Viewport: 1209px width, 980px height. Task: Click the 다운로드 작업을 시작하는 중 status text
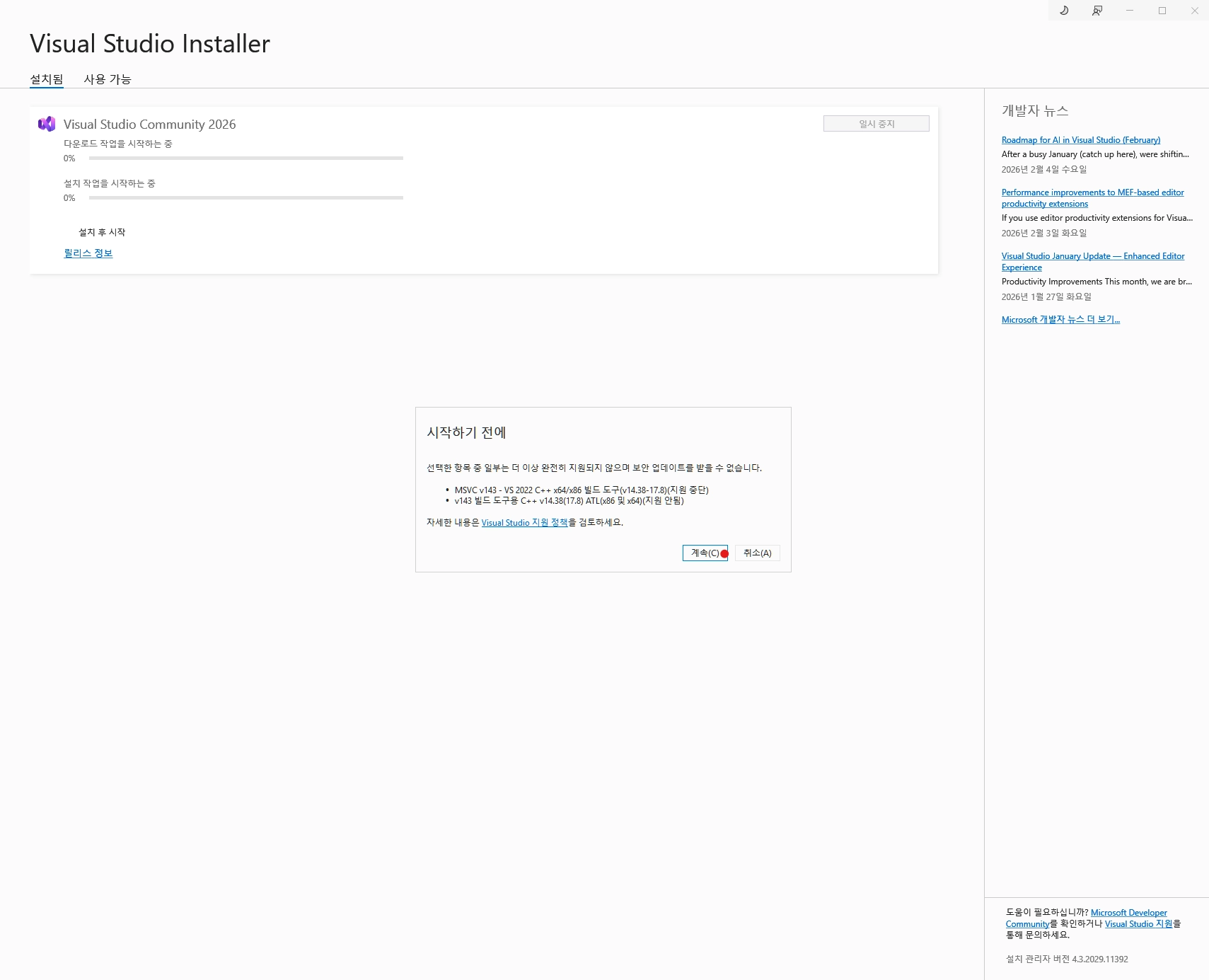[118, 144]
